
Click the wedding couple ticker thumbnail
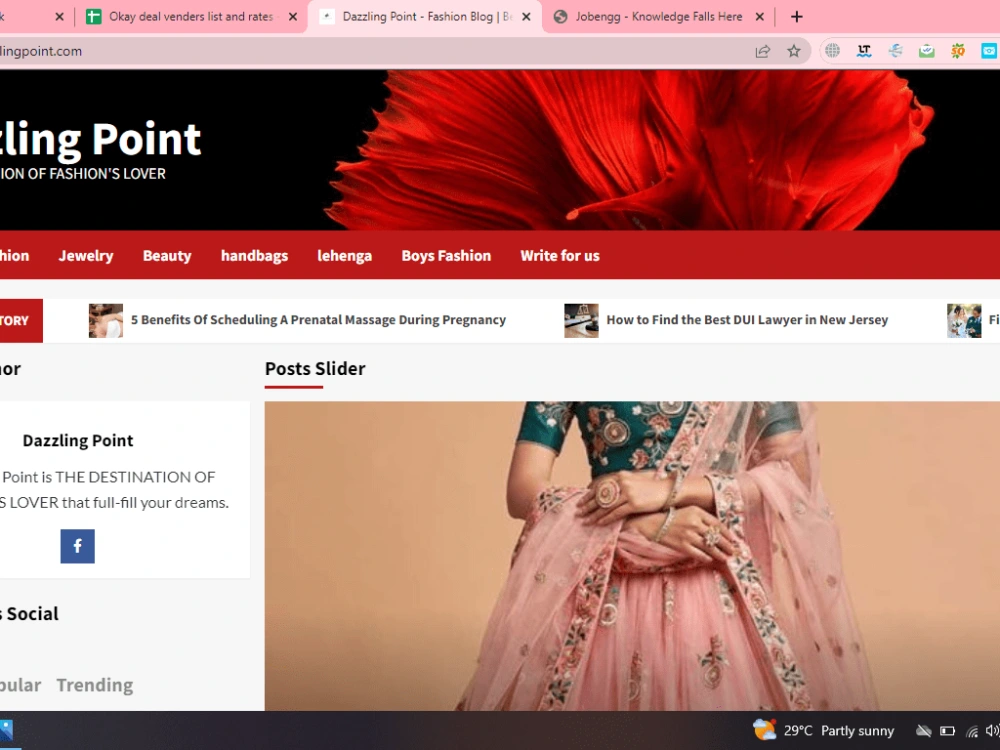(x=964, y=321)
